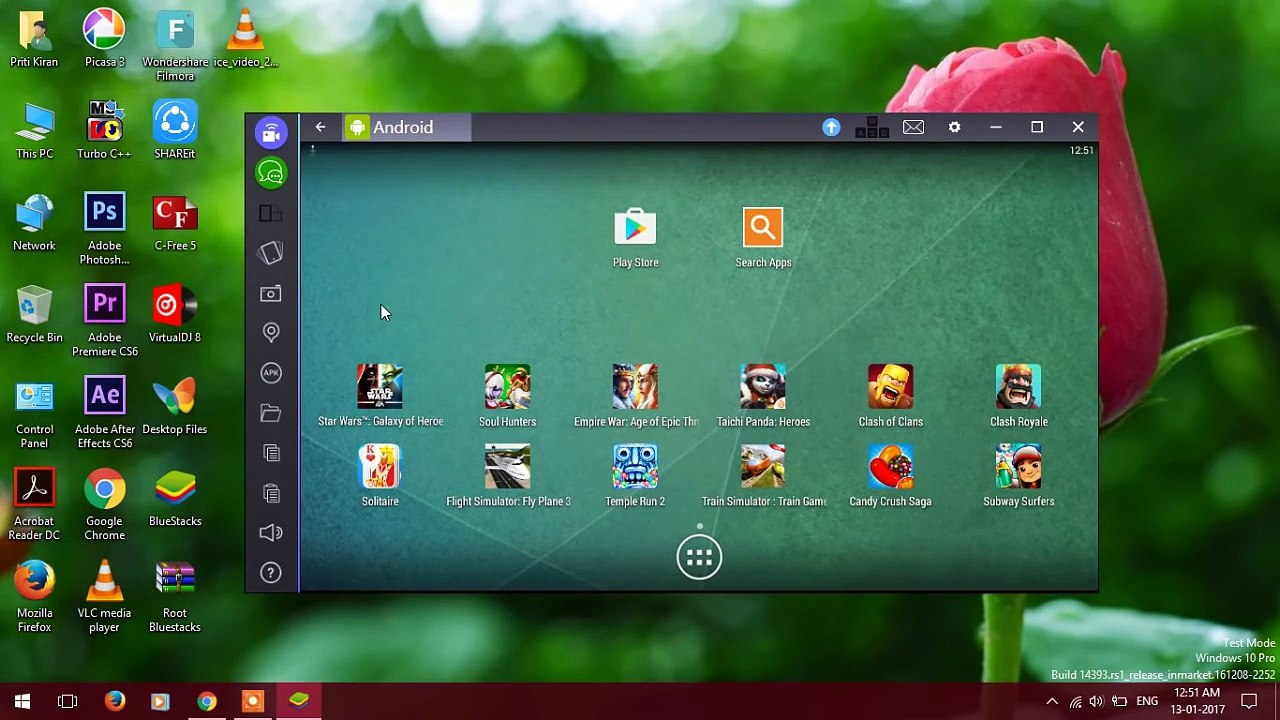The height and width of the screenshot is (720, 1280).
Task: Open the Action Center notifications icon
Action: pos(1249,701)
